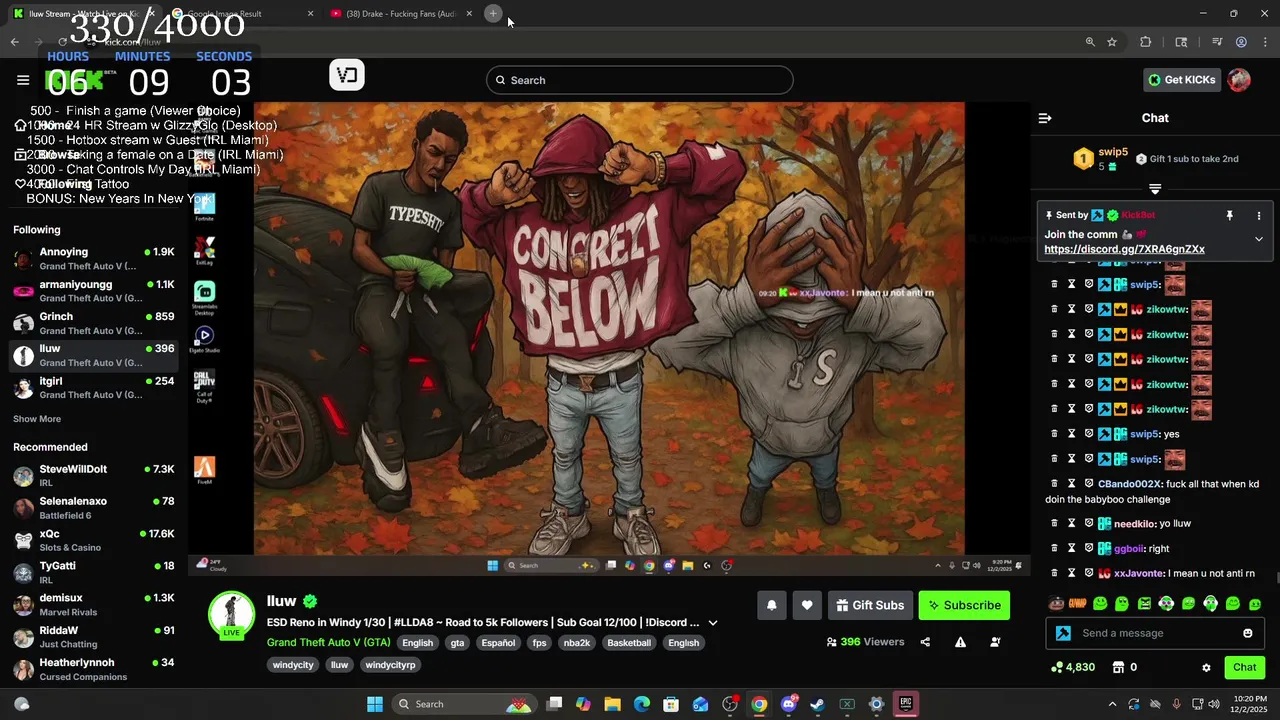Screen dimensions: 1280x720
Task: Open the chat shop icon
Action: click(x=1119, y=667)
